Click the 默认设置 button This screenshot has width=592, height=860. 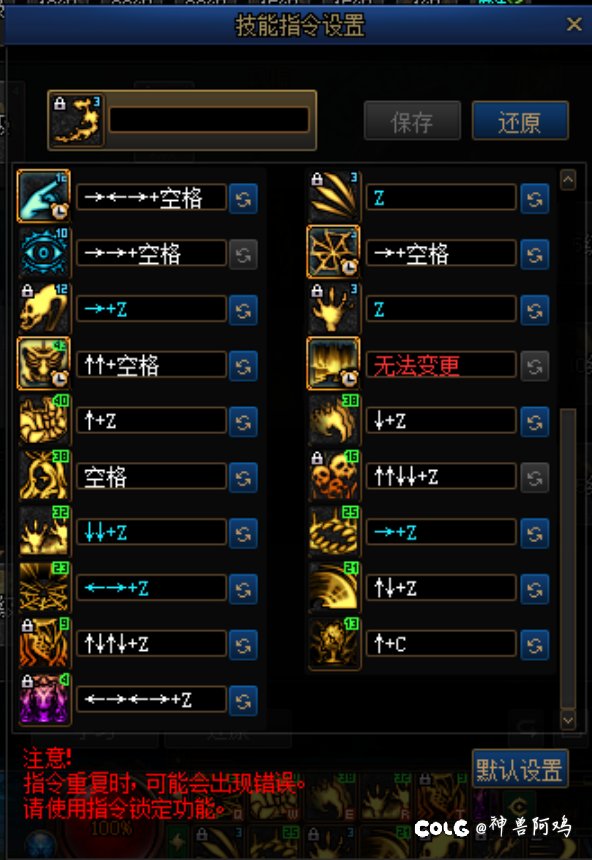(x=519, y=769)
